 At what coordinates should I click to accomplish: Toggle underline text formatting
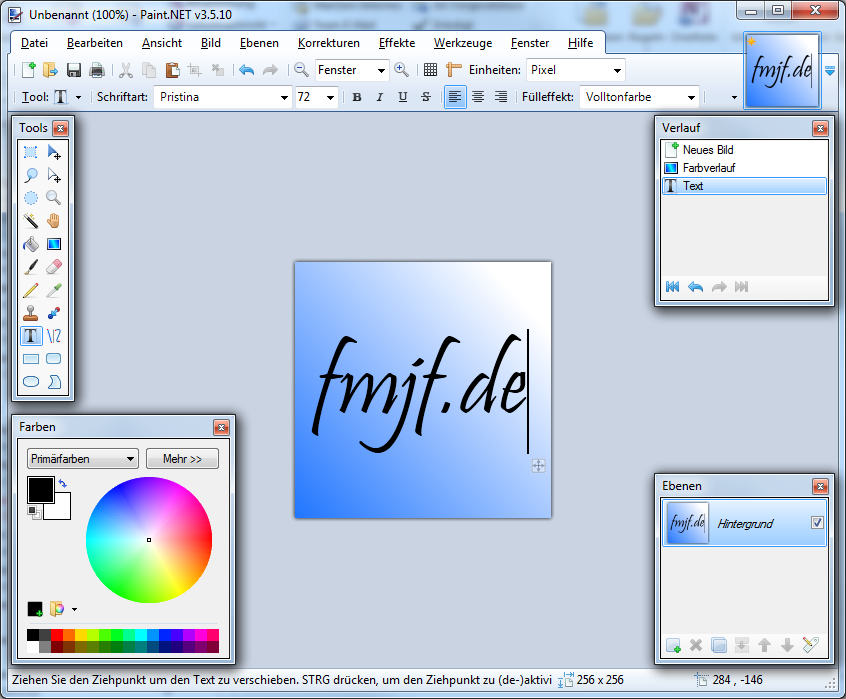402,97
